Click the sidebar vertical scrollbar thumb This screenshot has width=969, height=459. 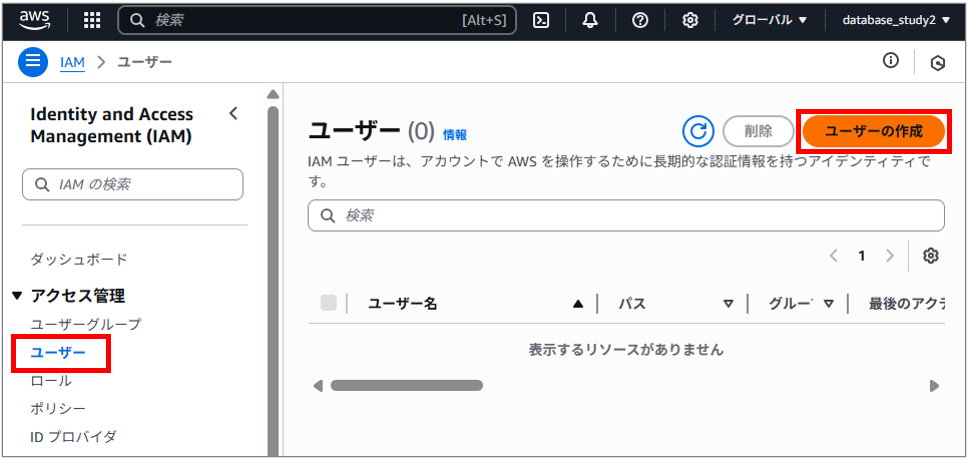pos(273,281)
